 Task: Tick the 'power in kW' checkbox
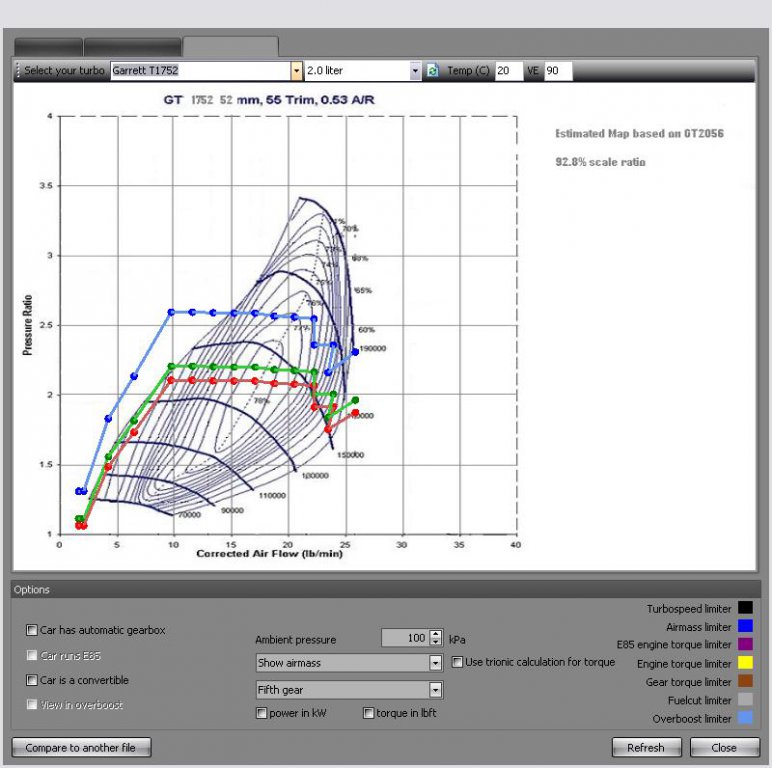click(261, 713)
